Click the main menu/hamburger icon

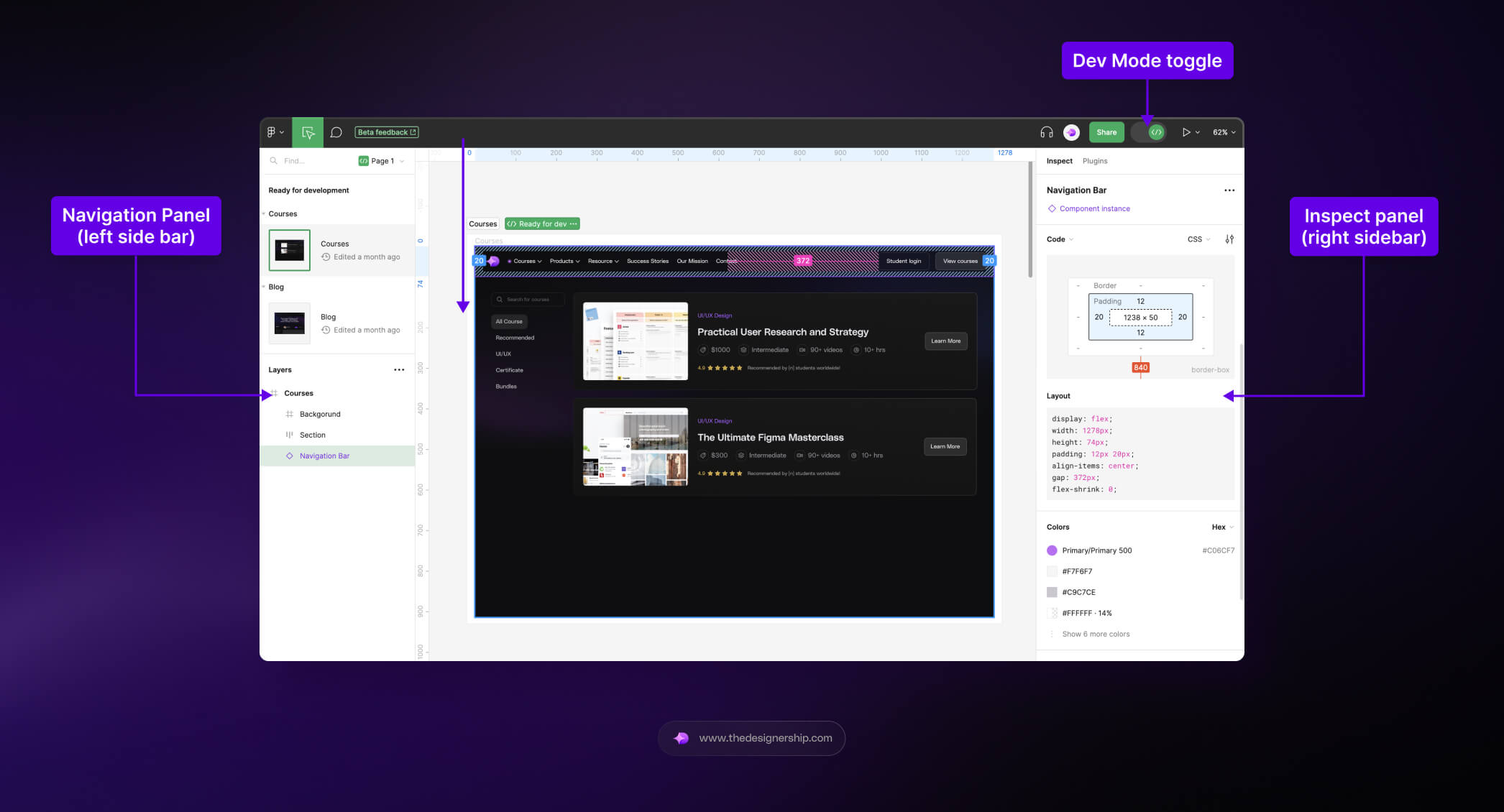(275, 131)
